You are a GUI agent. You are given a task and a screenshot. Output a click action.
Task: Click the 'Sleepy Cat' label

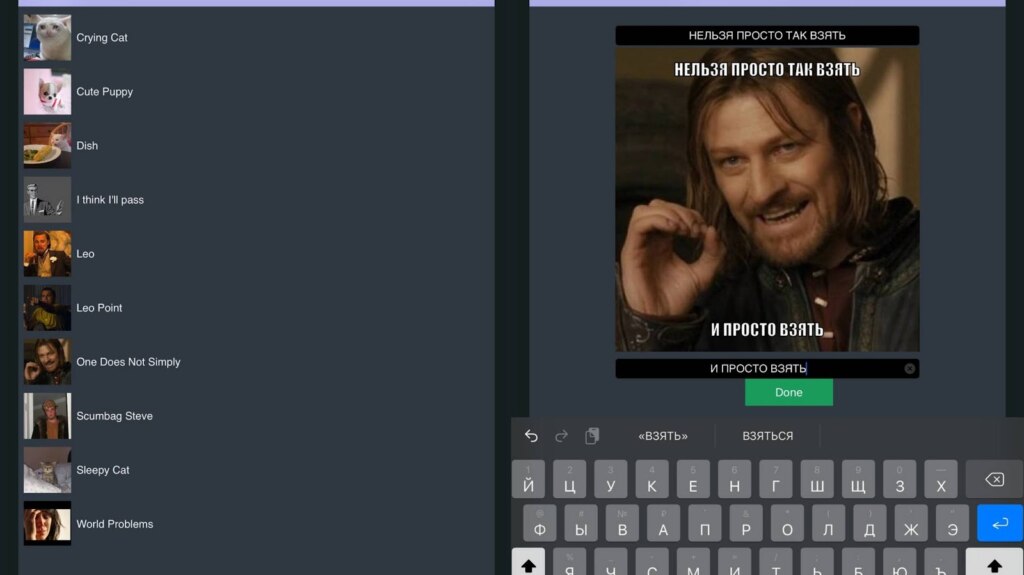click(103, 470)
